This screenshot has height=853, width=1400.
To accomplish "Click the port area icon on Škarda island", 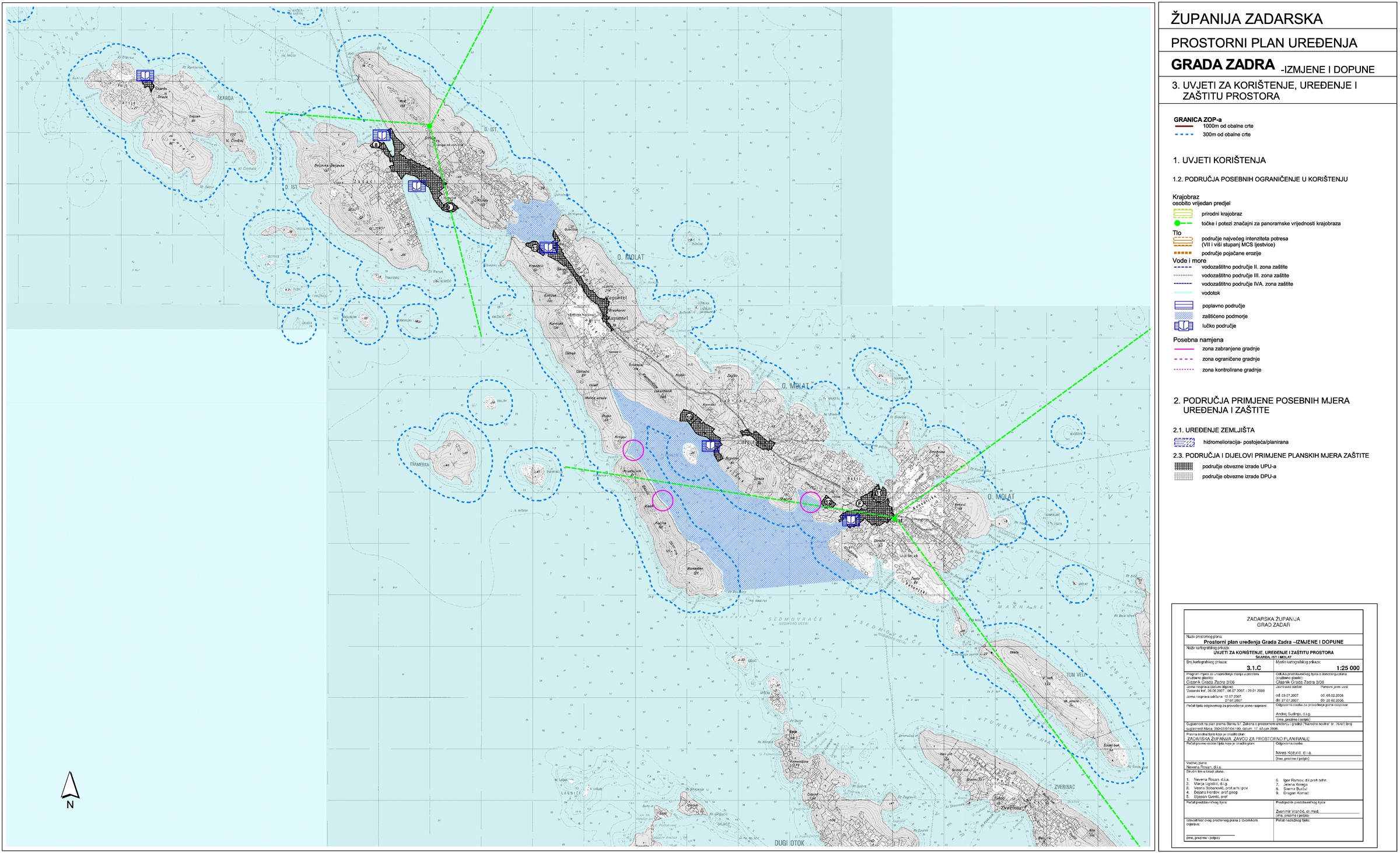I will [145, 75].
